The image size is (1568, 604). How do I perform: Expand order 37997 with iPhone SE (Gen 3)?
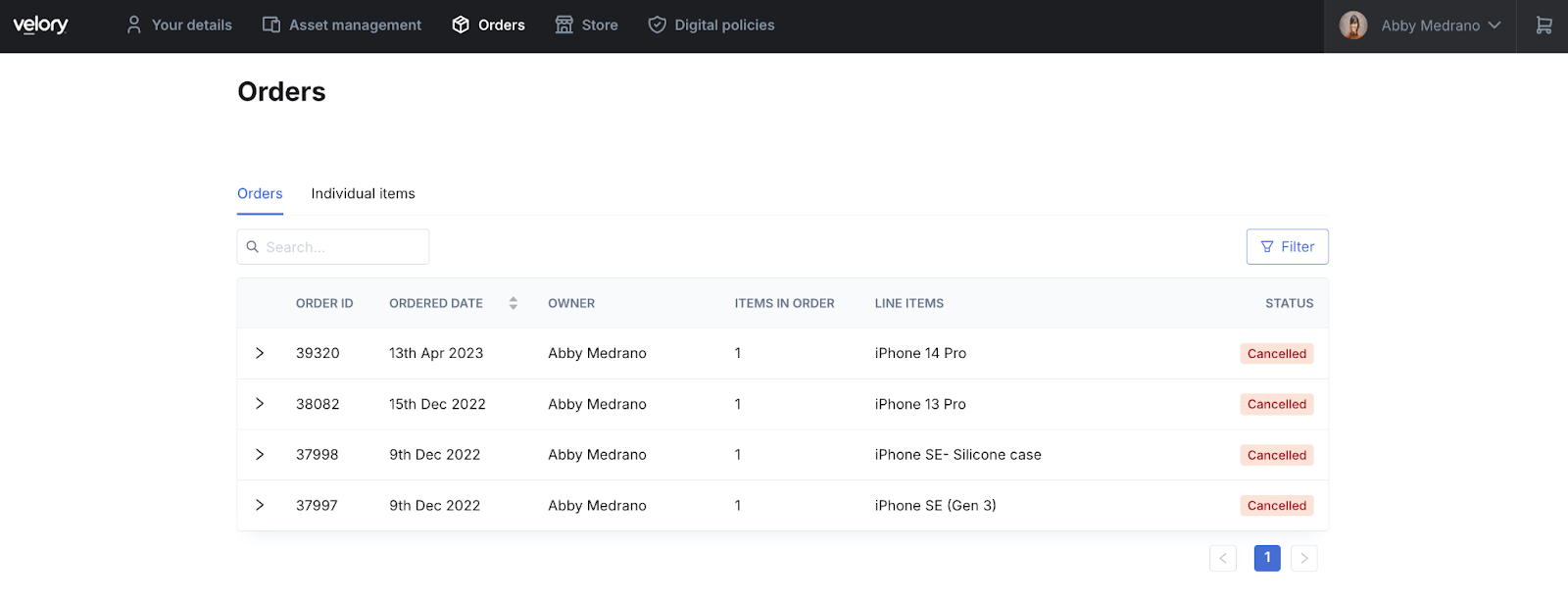[x=260, y=506]
